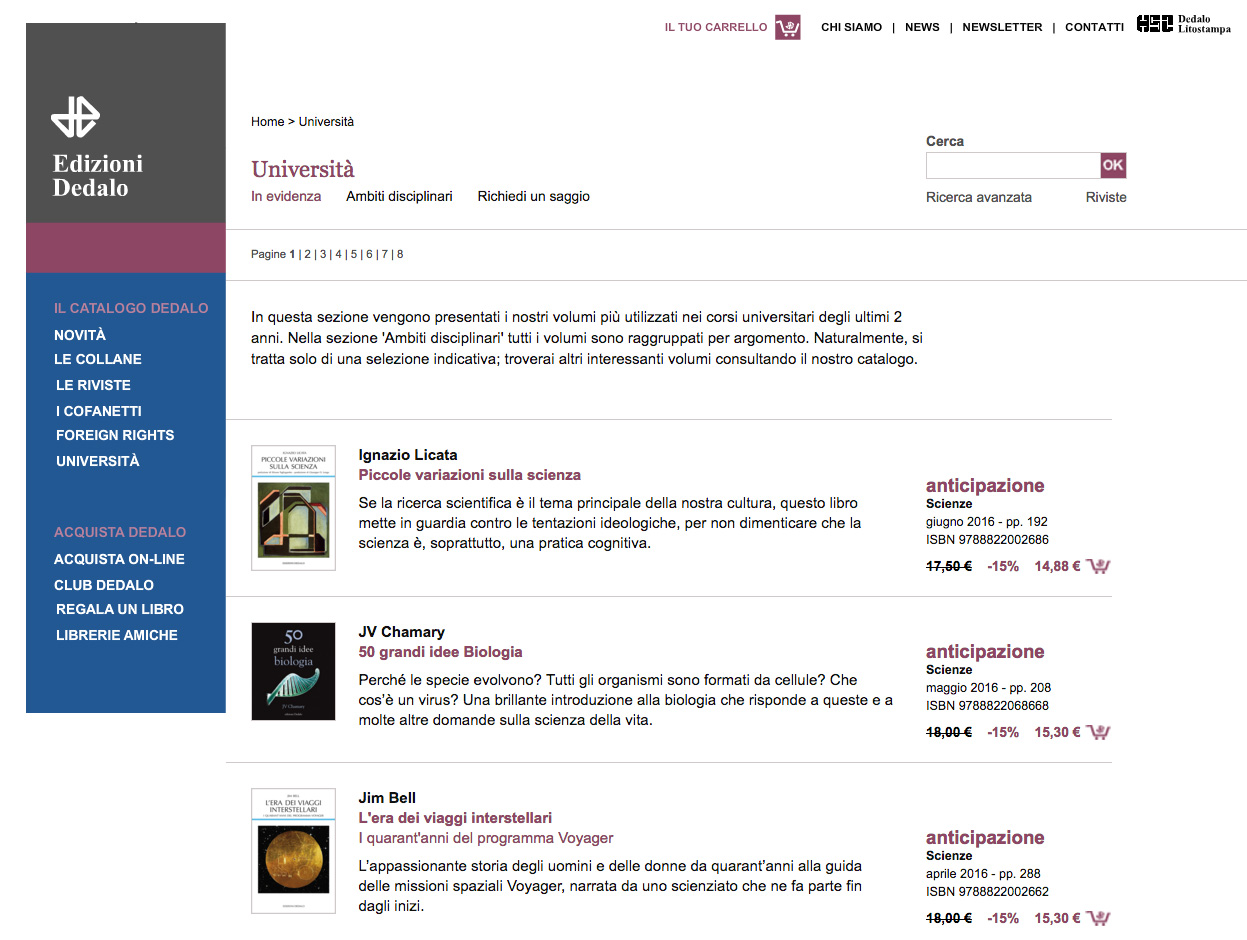
Task: Open the Contatti page
Action: pos(1094,27)
